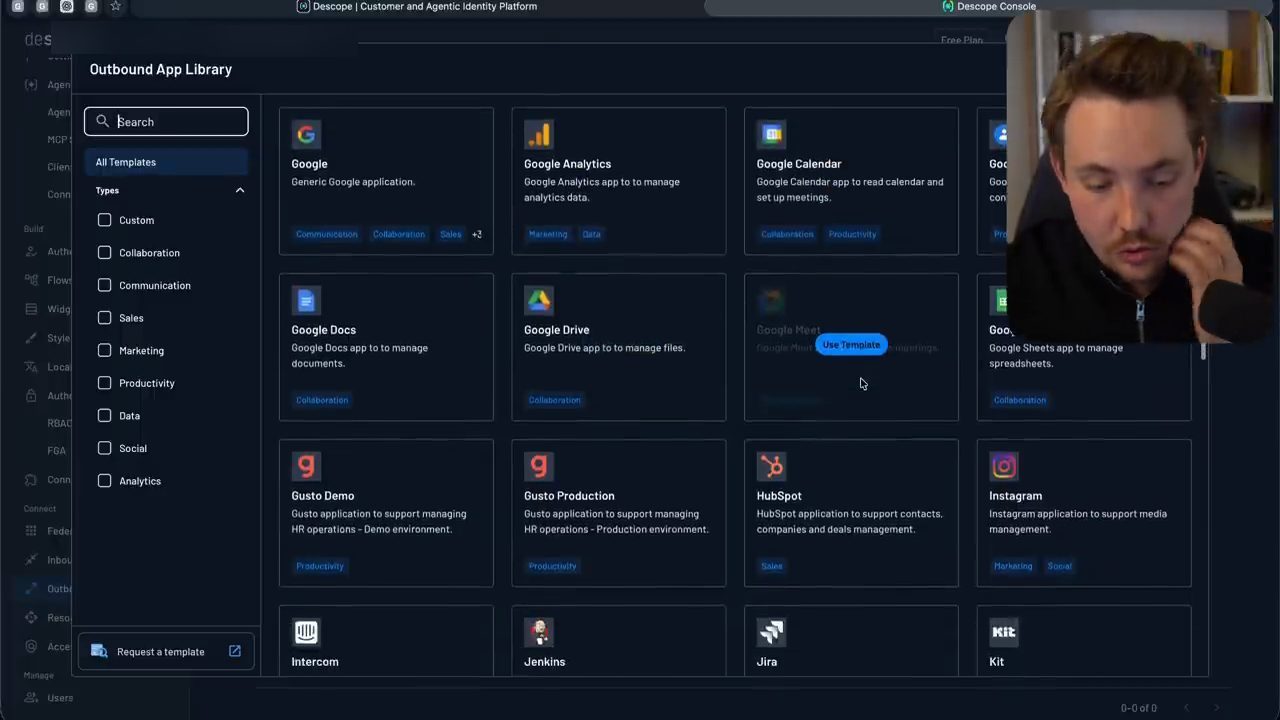Screen dimensions: 1280x720
Task: Check the Communication type filter
Action: pyautogui.click(x=105, y=285)
